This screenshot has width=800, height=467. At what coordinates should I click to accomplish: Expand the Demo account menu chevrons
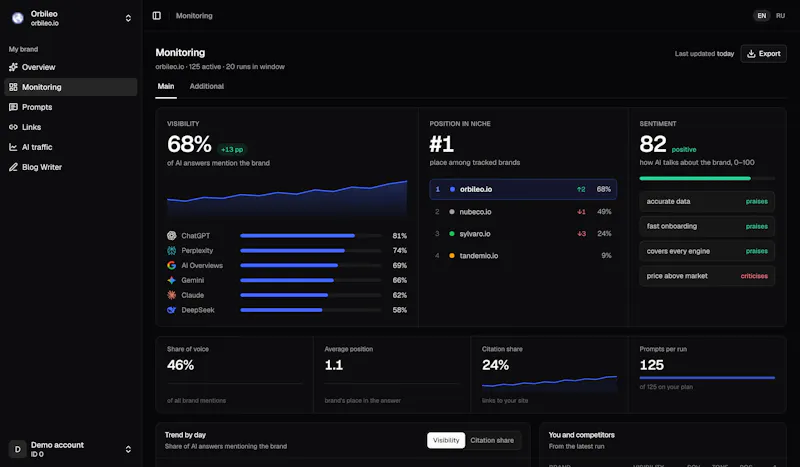point(128,449)
